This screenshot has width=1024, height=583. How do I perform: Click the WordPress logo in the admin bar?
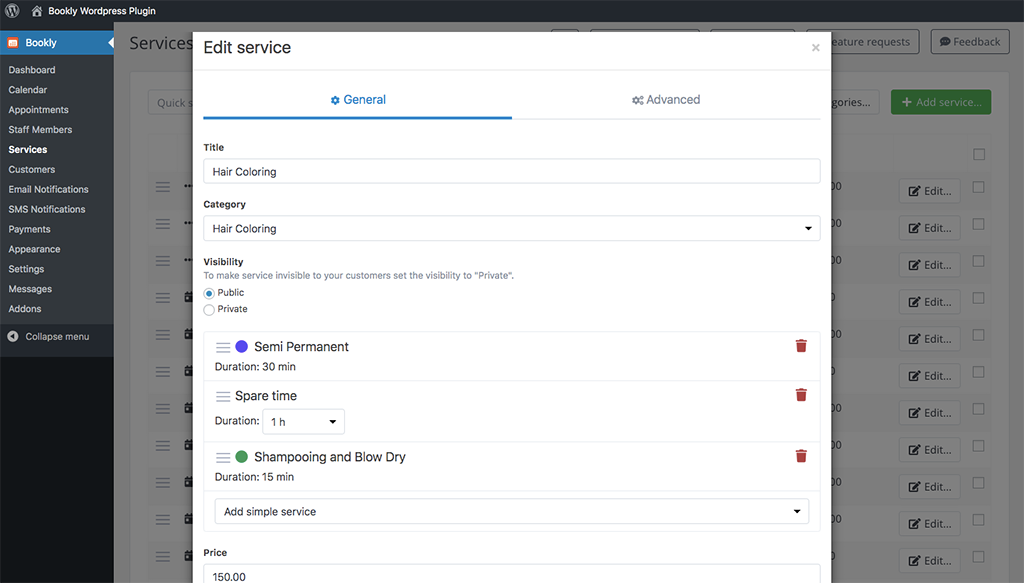[x=10, y=11]
